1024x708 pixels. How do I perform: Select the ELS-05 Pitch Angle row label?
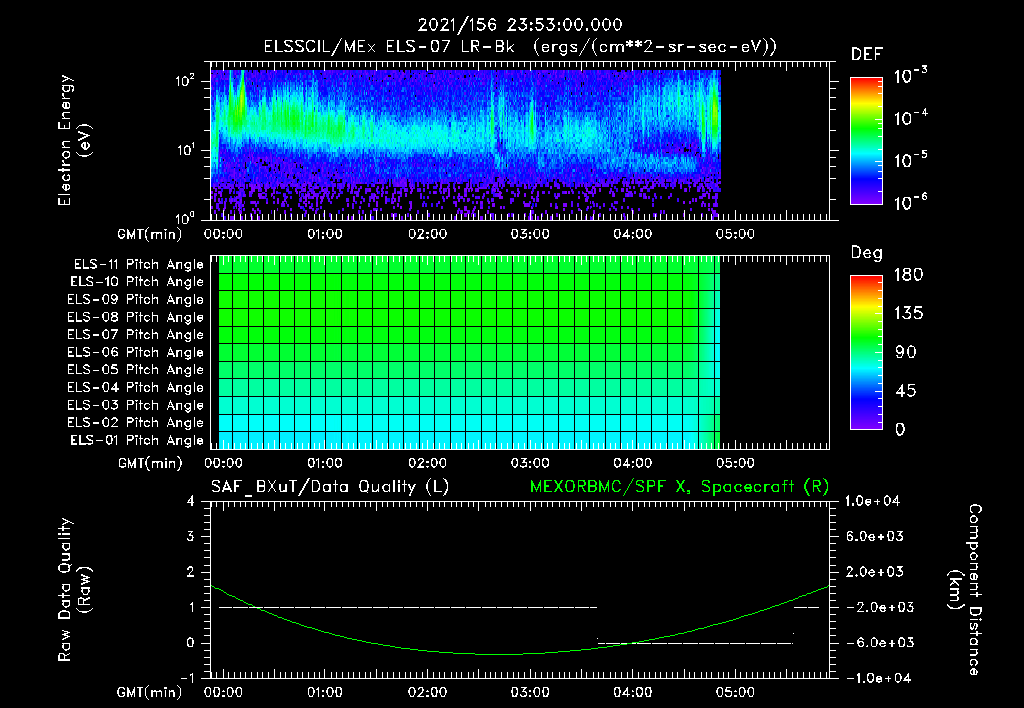click(x=135, y=370)
